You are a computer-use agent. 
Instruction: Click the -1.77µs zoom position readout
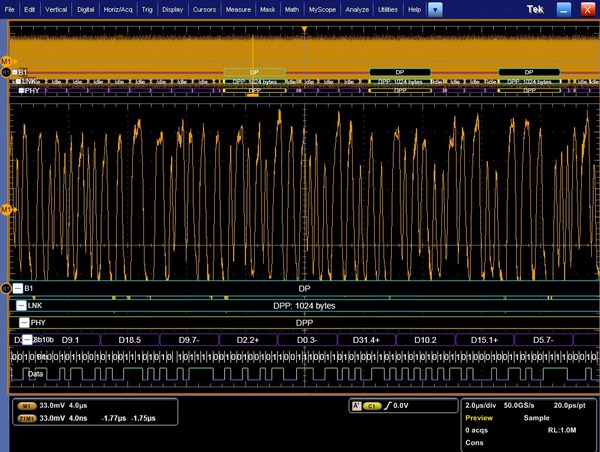click(114, 418)
